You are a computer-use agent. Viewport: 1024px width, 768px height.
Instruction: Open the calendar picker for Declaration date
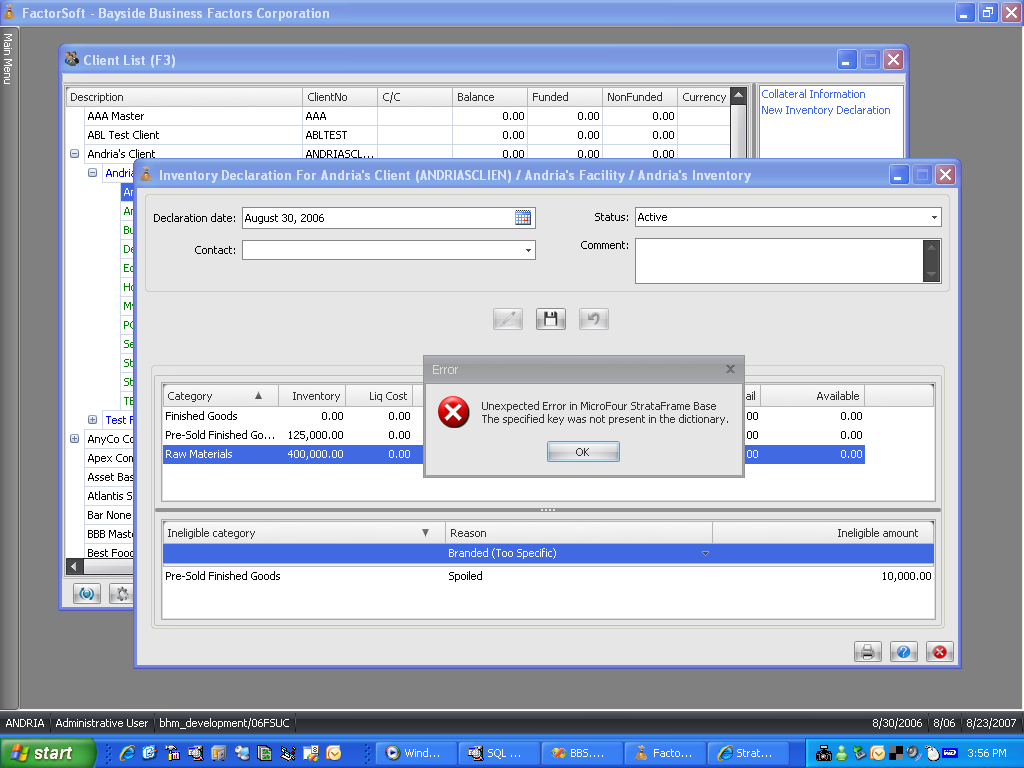pos(524,218)
